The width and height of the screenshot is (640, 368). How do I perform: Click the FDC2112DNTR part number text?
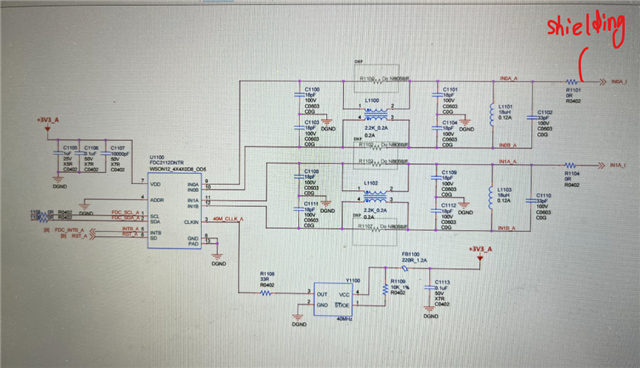(167, 163)
